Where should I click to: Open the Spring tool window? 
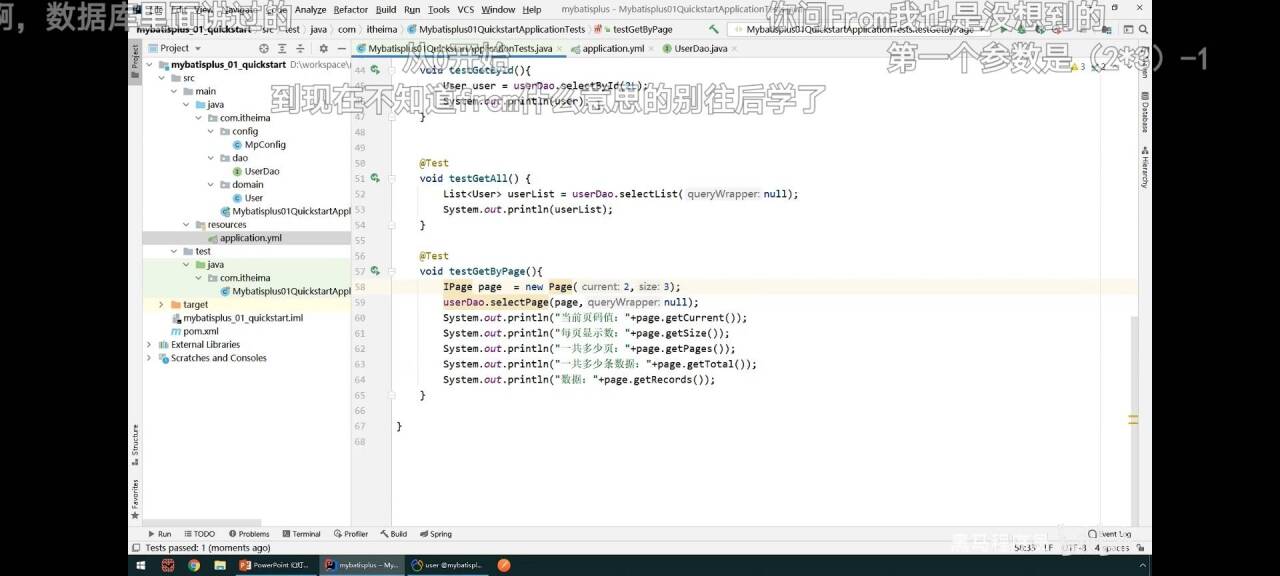point(435,534)
